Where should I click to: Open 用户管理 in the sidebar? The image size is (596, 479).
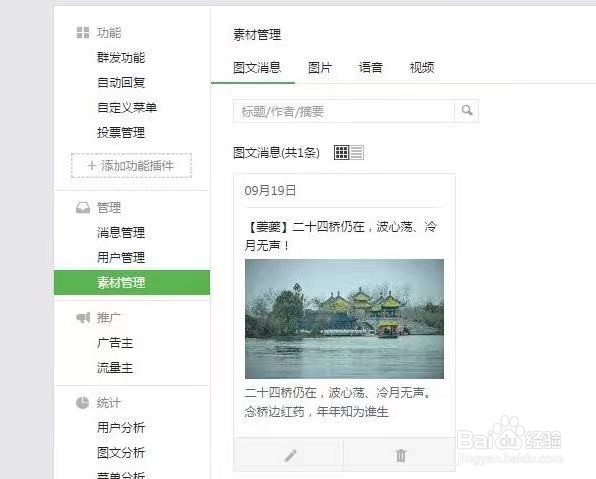point(121,257)
